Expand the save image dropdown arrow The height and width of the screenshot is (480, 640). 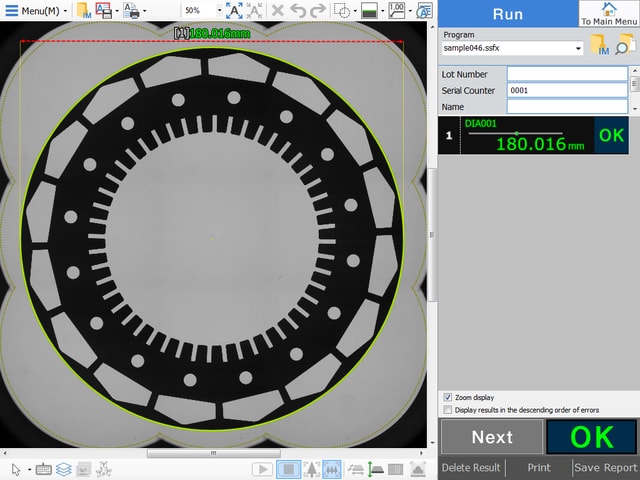(x=117, y=11)
